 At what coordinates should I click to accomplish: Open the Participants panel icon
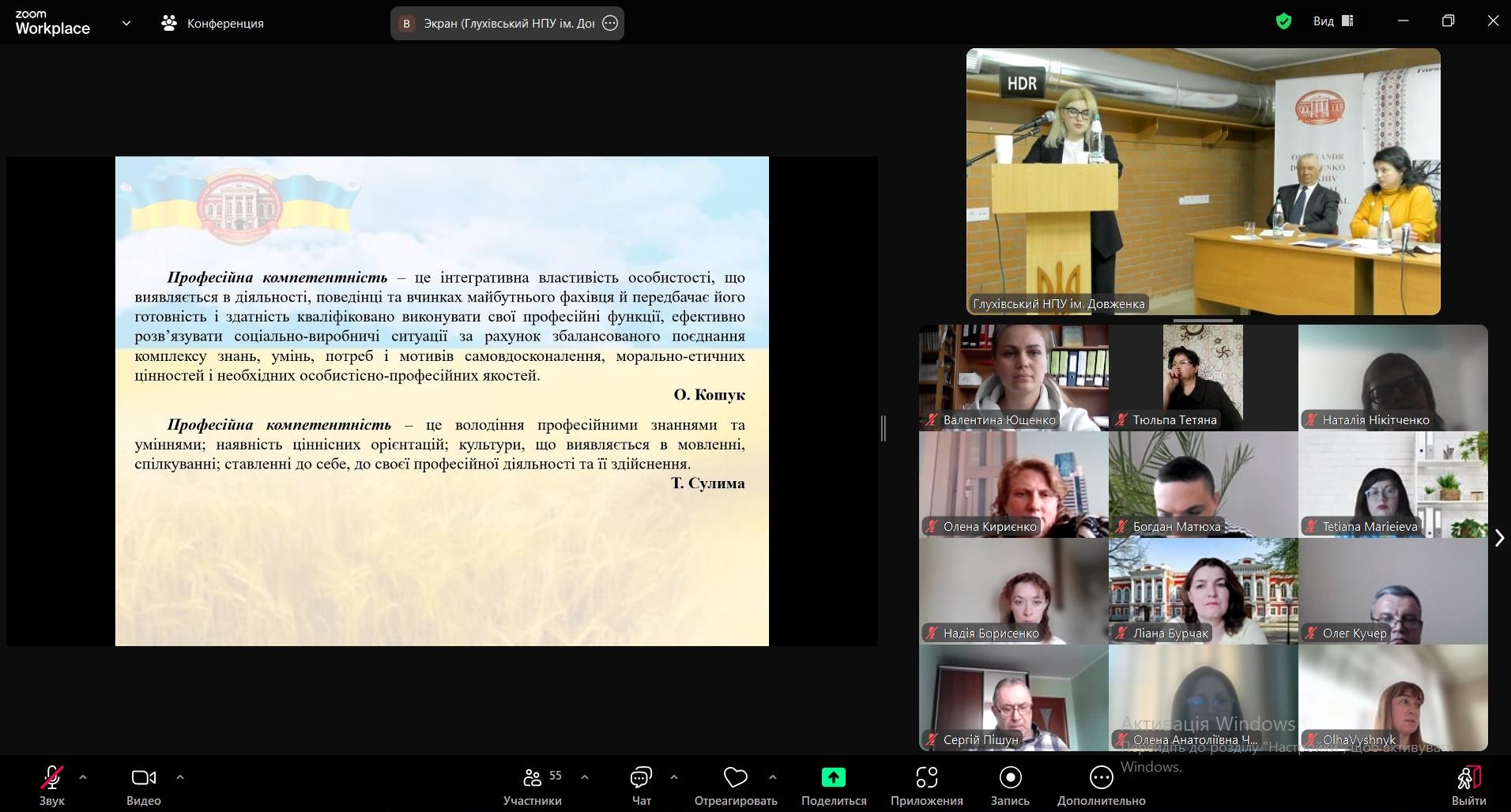tap(533, 778)
